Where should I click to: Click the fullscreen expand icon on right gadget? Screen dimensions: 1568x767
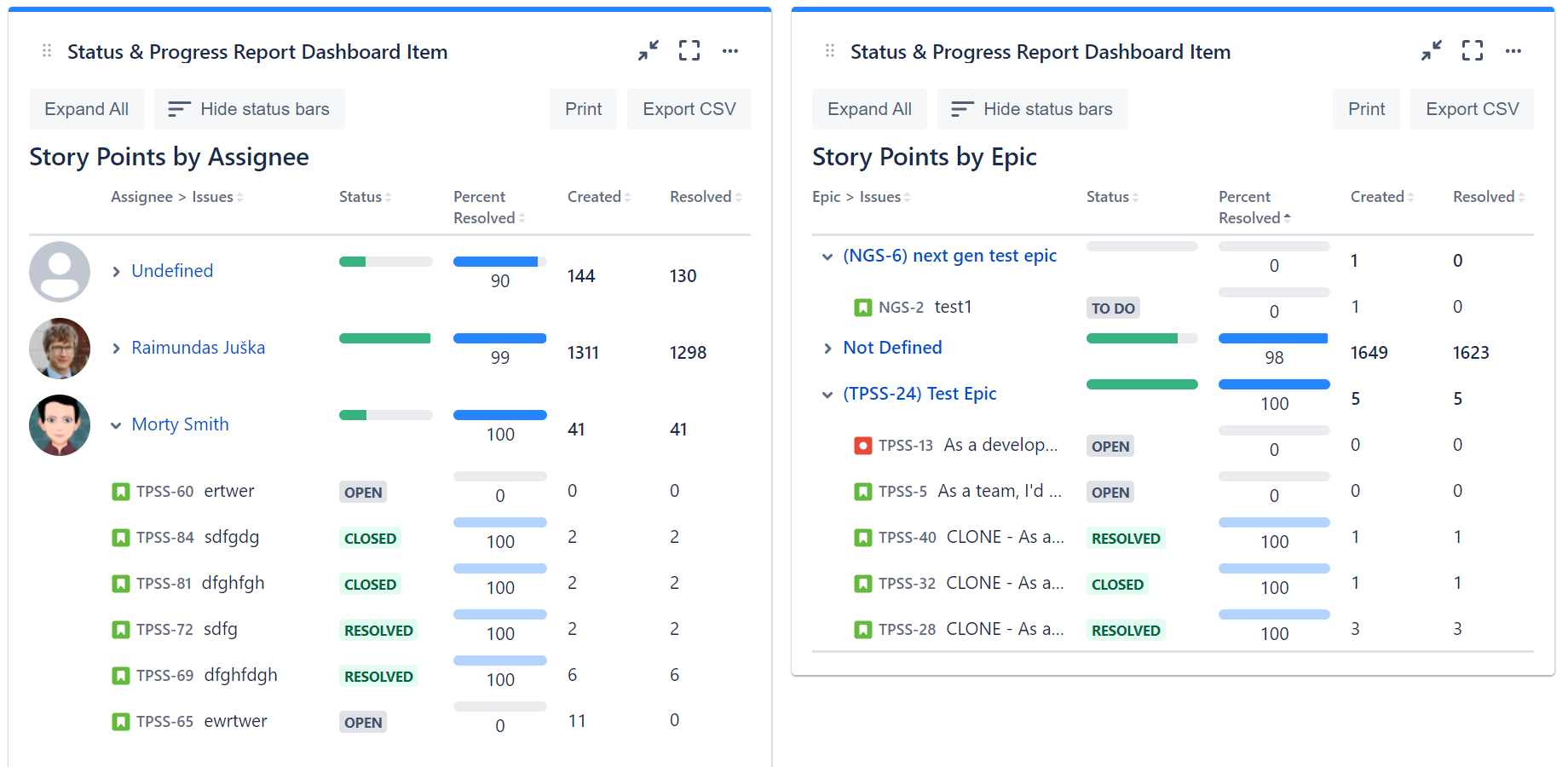pos(1472,50)
